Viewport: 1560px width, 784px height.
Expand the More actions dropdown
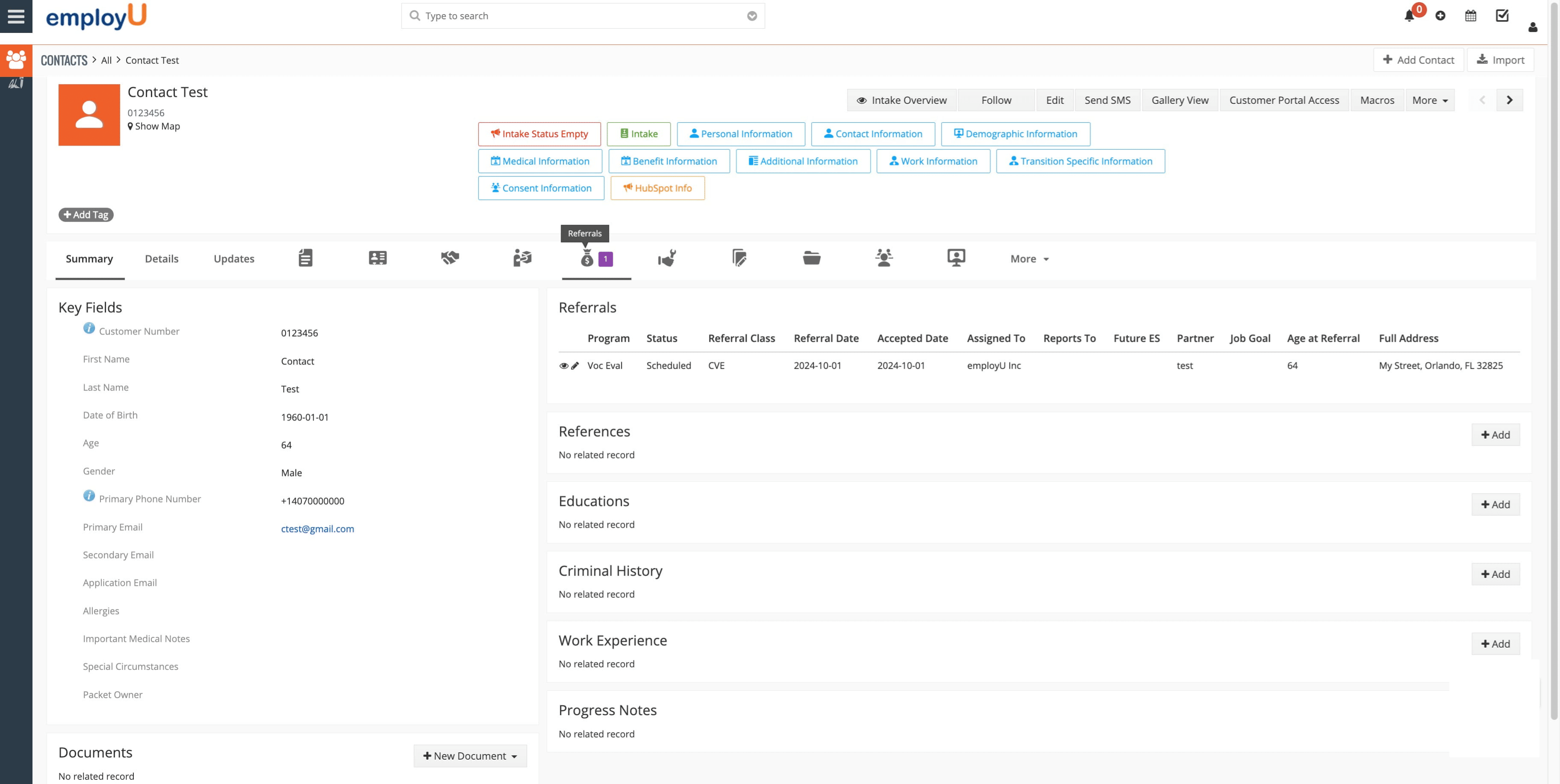click(1430, 100)
